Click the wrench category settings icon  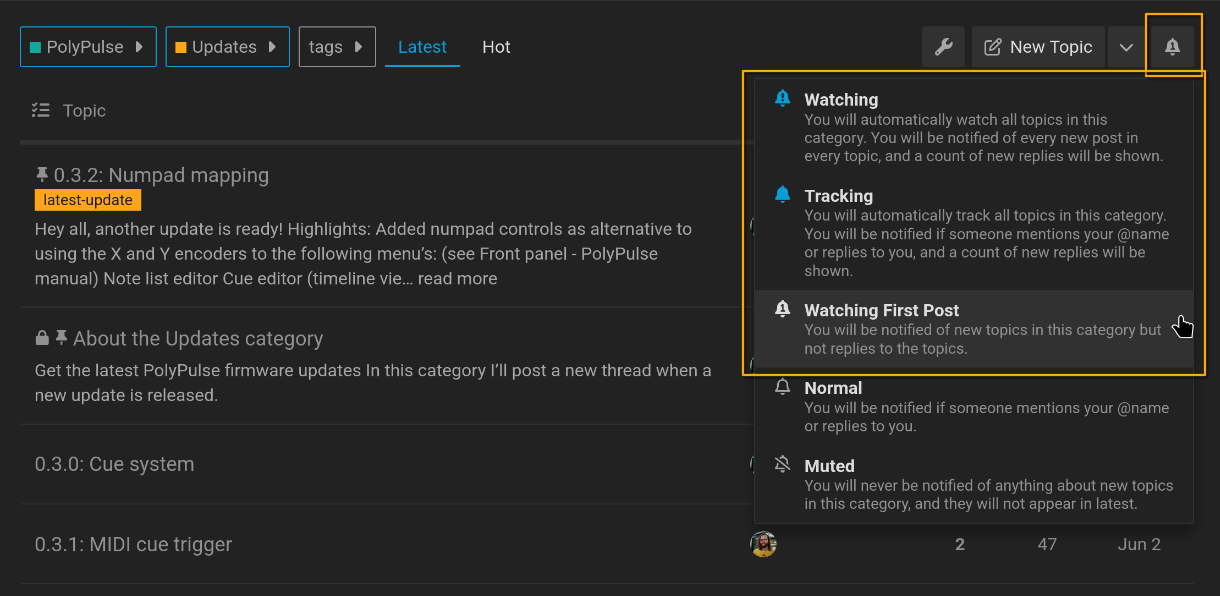coord(943,47)
